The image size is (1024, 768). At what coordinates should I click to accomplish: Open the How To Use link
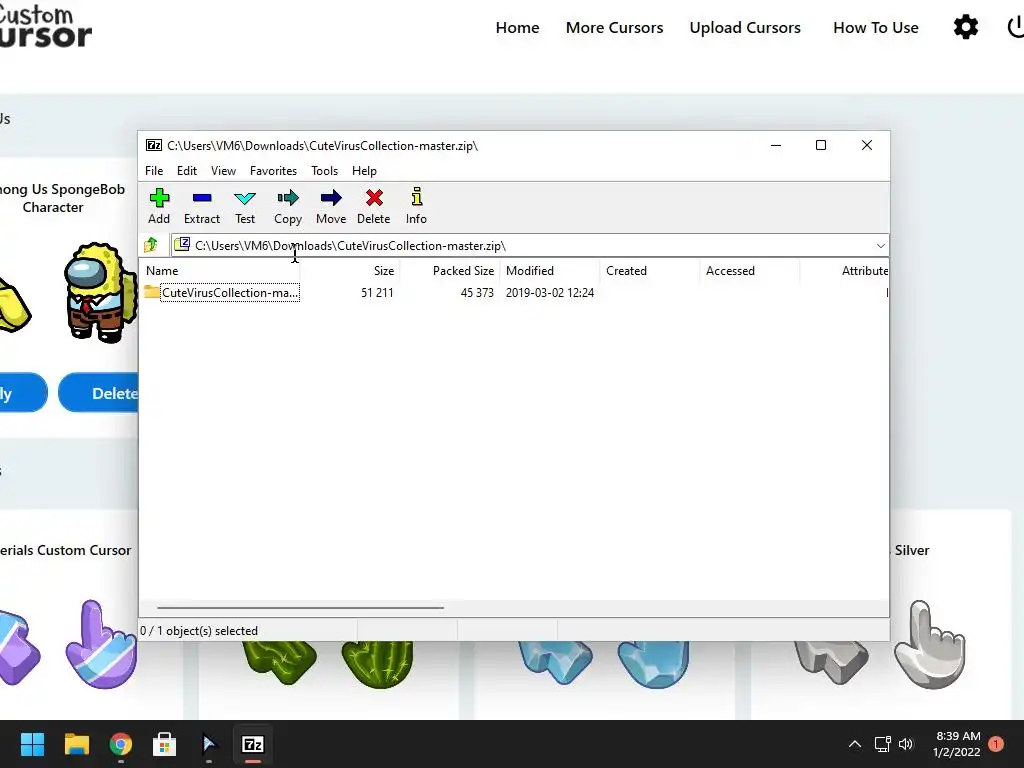(876, 27)
